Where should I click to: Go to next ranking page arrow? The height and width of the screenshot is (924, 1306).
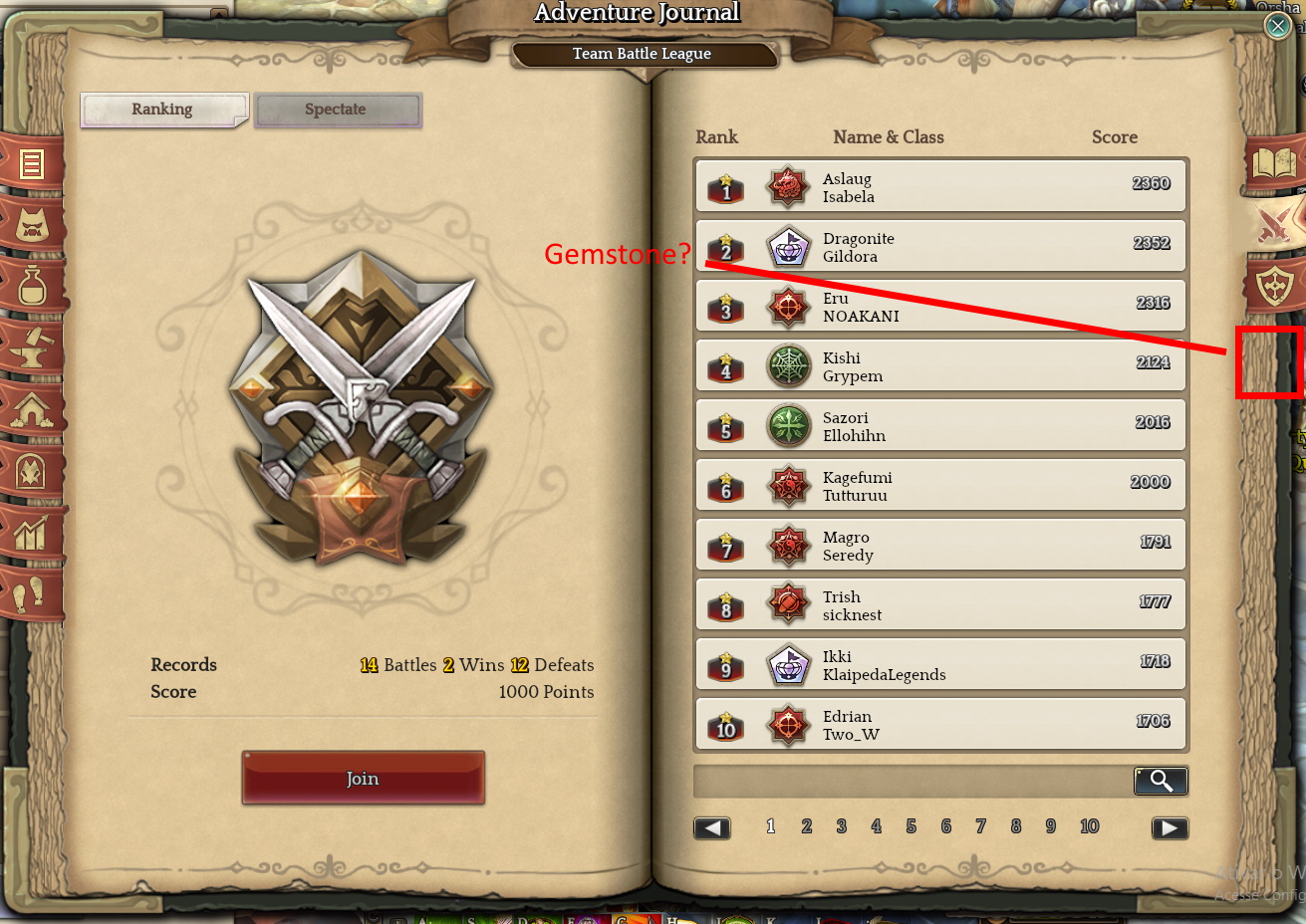[x=1170, y=827]
